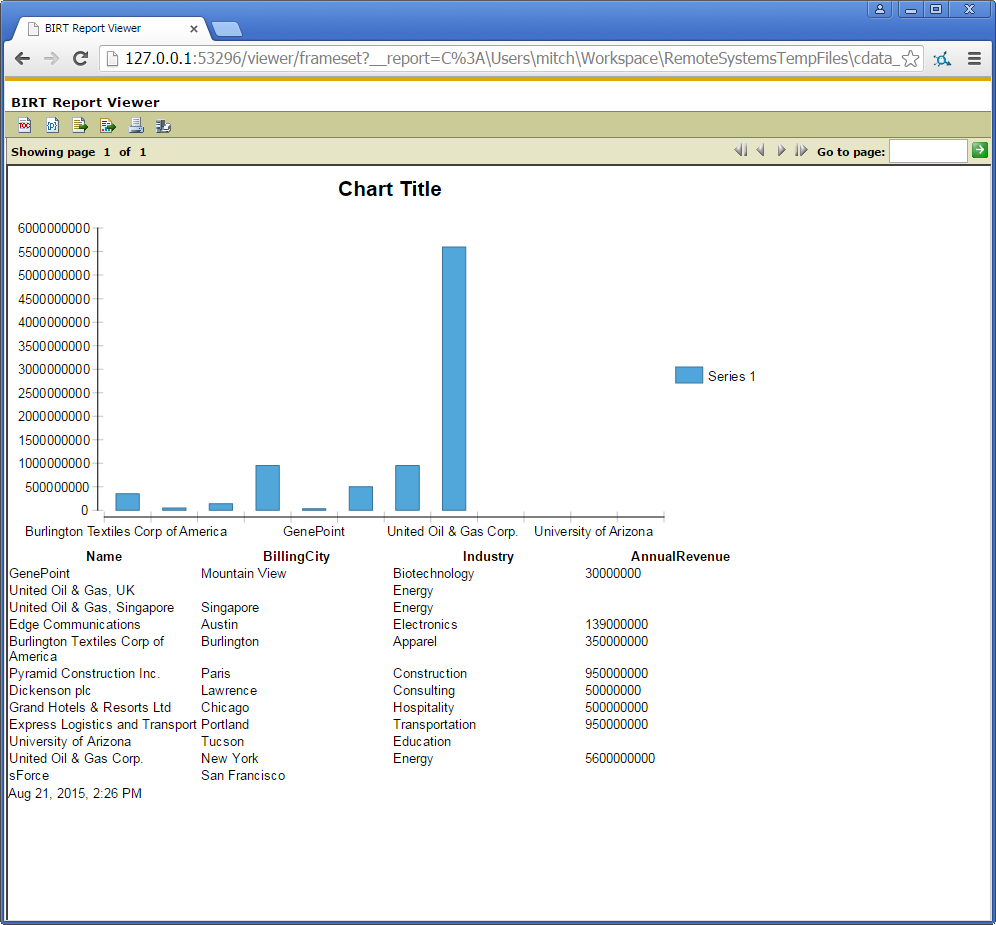Click the Print Report on Server icon
This screenshot has height=925, width=996.
click(163, 125)
